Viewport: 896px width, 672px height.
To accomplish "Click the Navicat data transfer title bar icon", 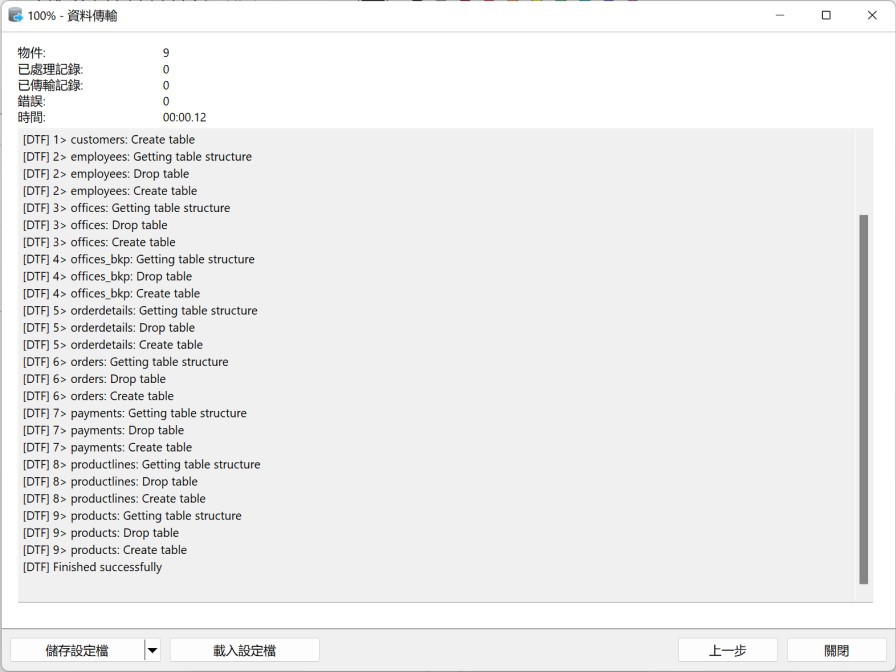I will [x=15, y=16].
